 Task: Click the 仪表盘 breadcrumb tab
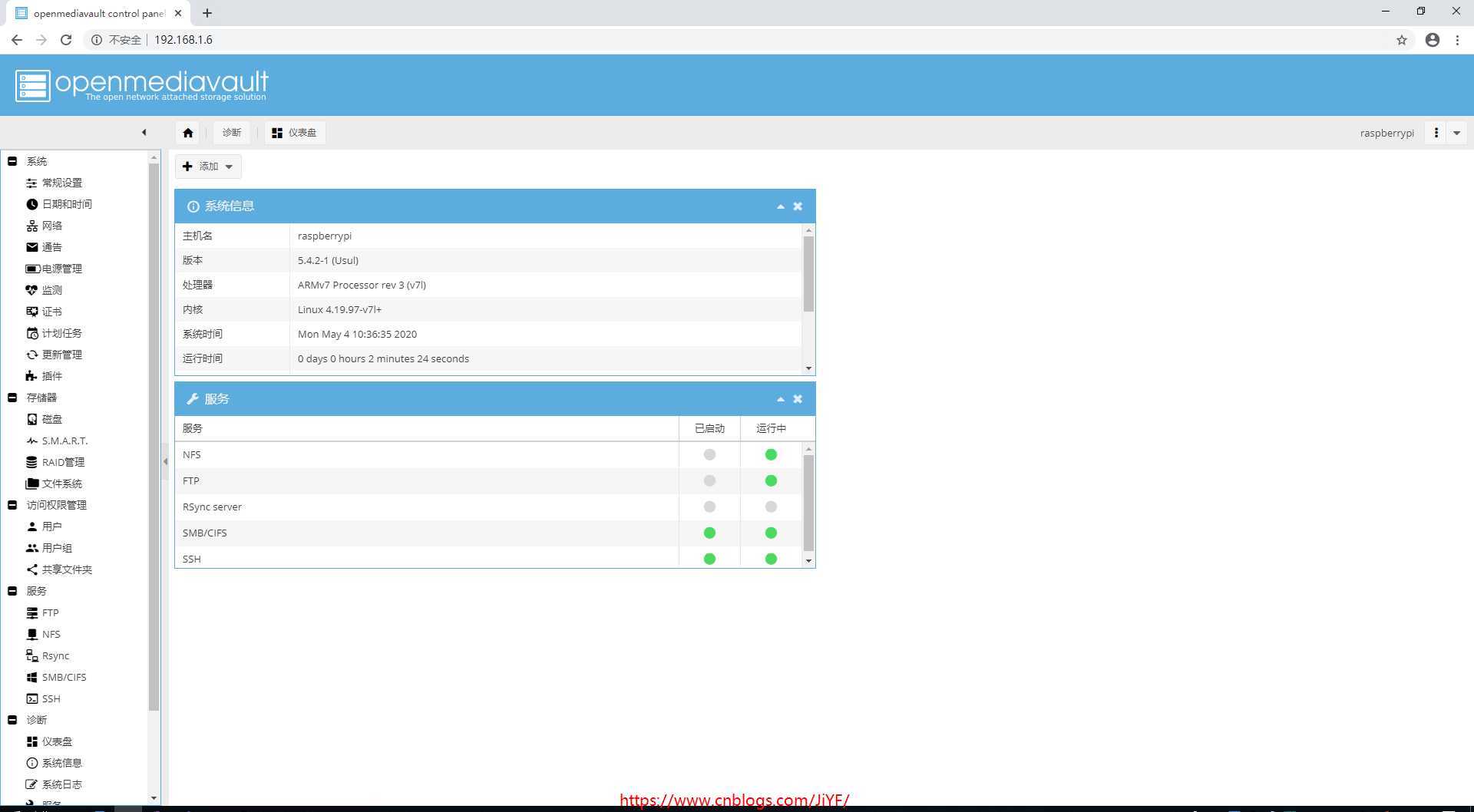[295, 133]
